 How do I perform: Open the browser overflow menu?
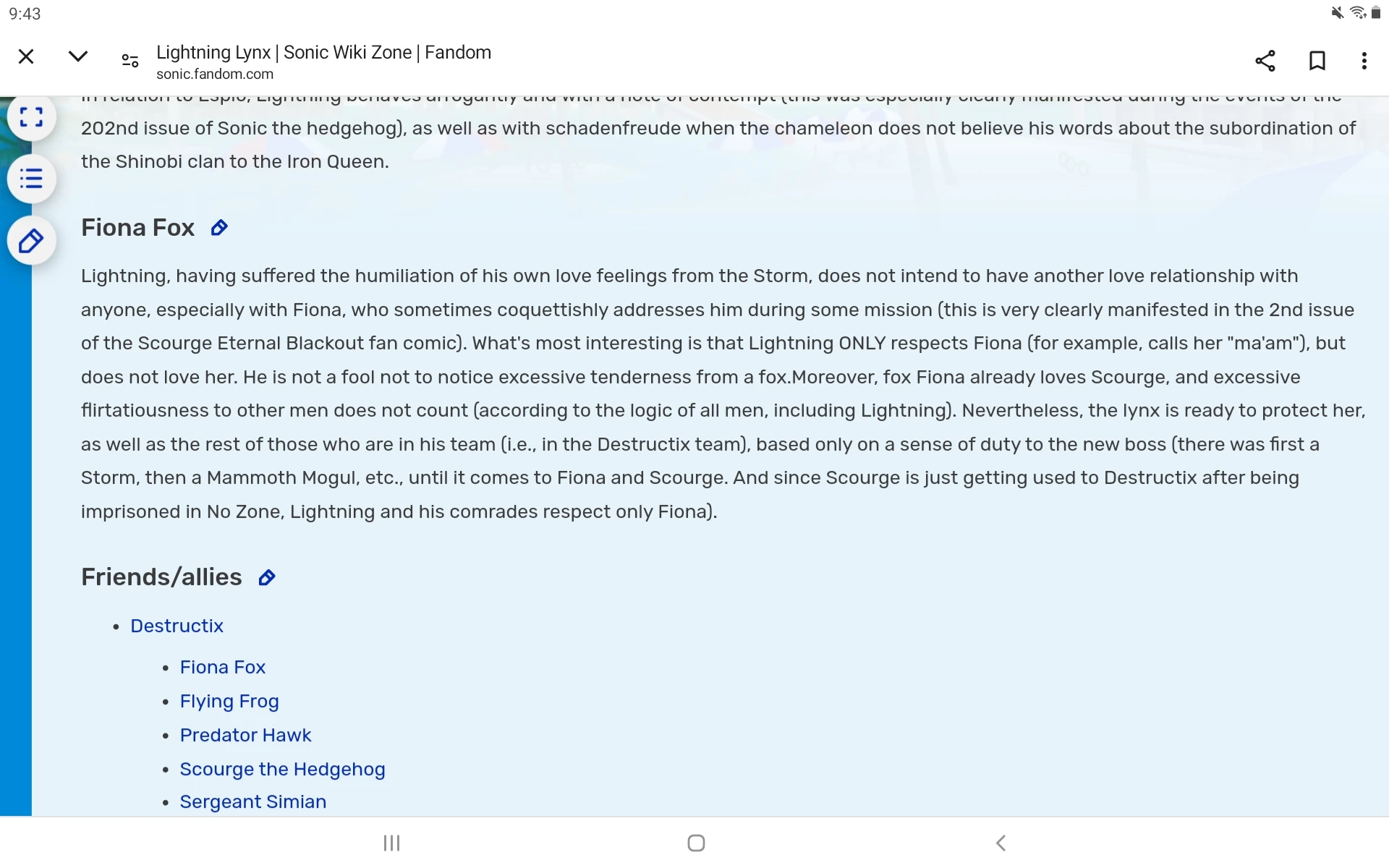coord(1364,61)
